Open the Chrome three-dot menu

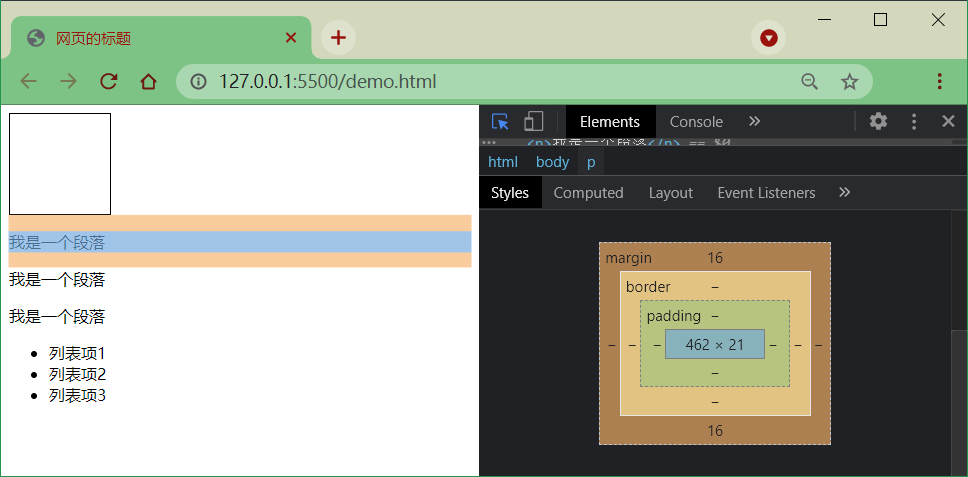(940, 81)
